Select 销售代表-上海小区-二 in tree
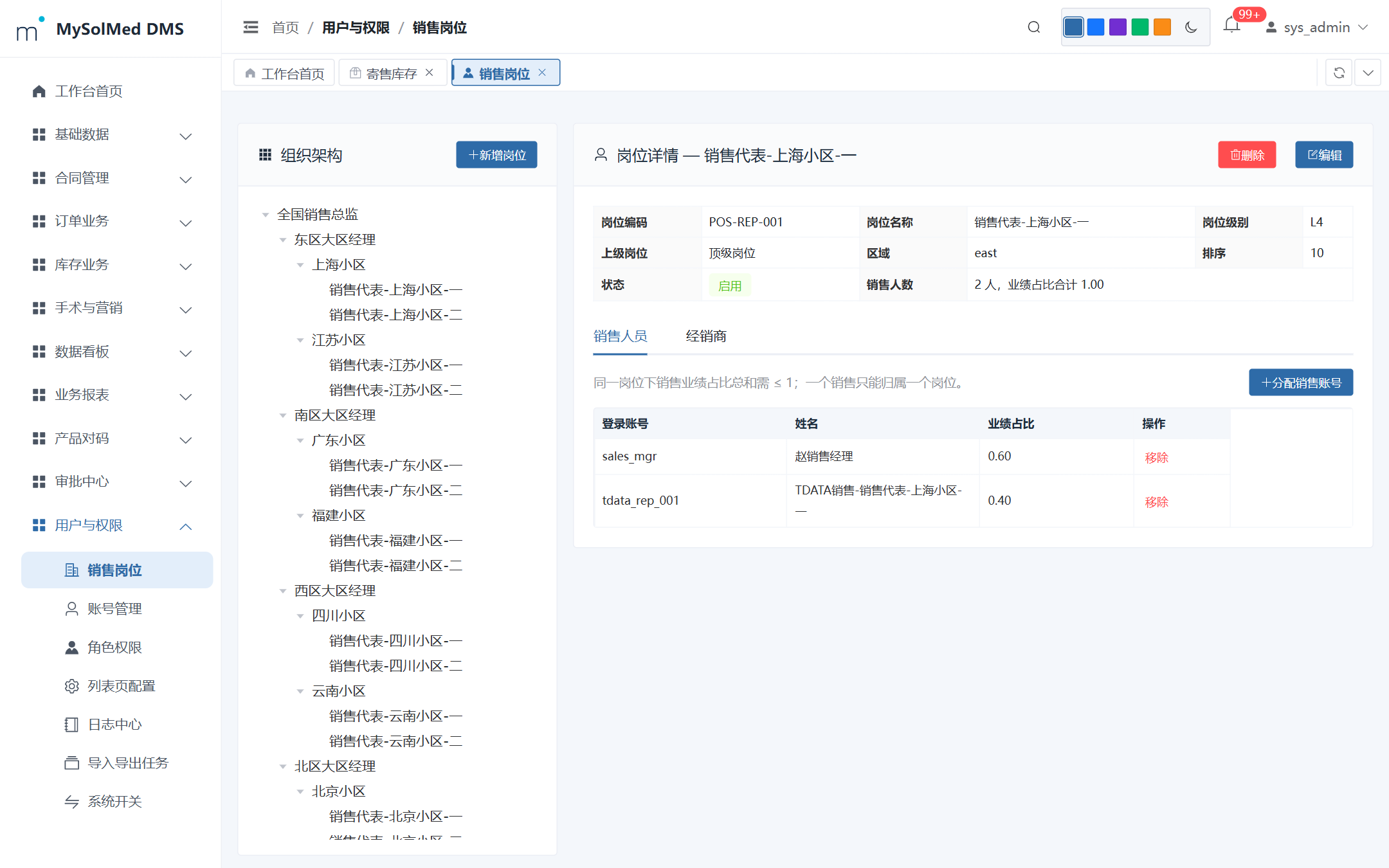1389x868 pixels. tap(395, 315)
